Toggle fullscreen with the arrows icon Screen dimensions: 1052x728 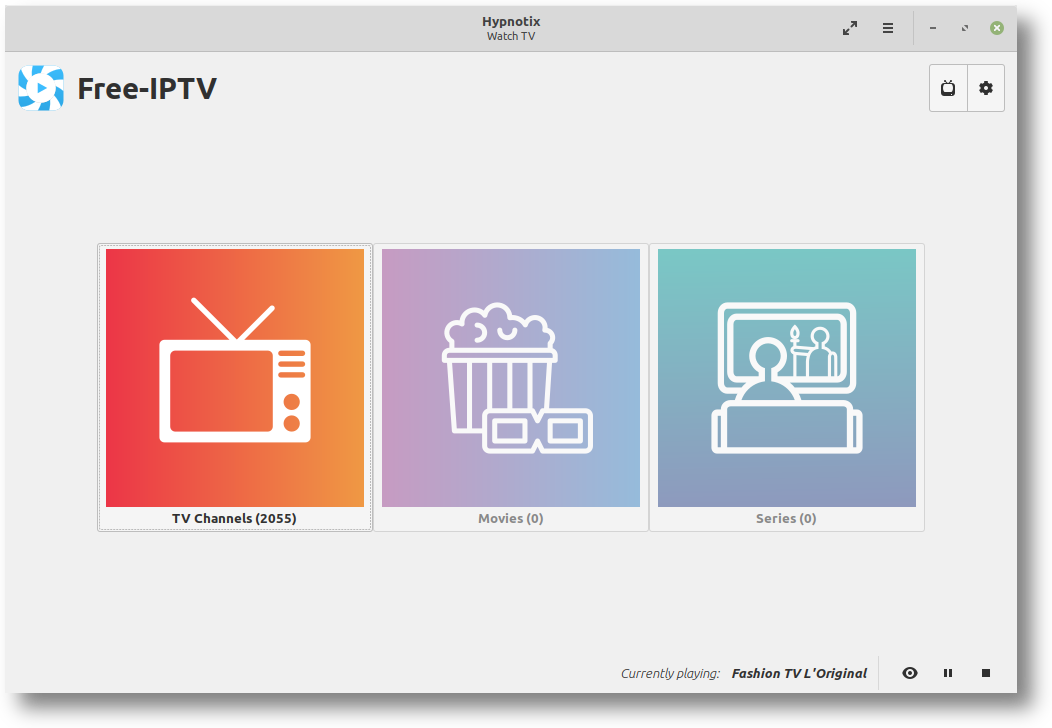[850, 28]
